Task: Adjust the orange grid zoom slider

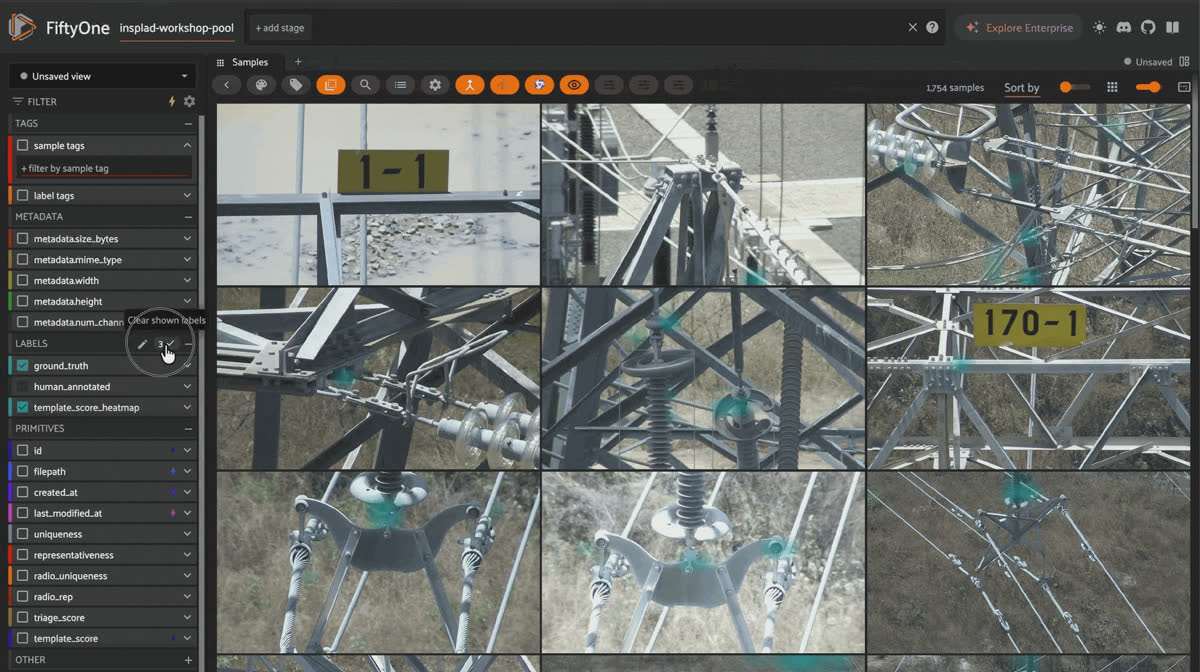Action: [1148, 87]
